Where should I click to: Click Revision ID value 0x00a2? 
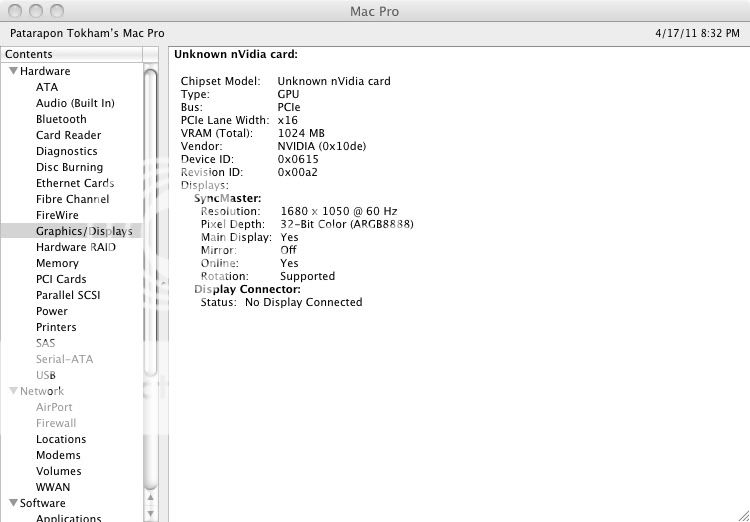tap(298, 172)
